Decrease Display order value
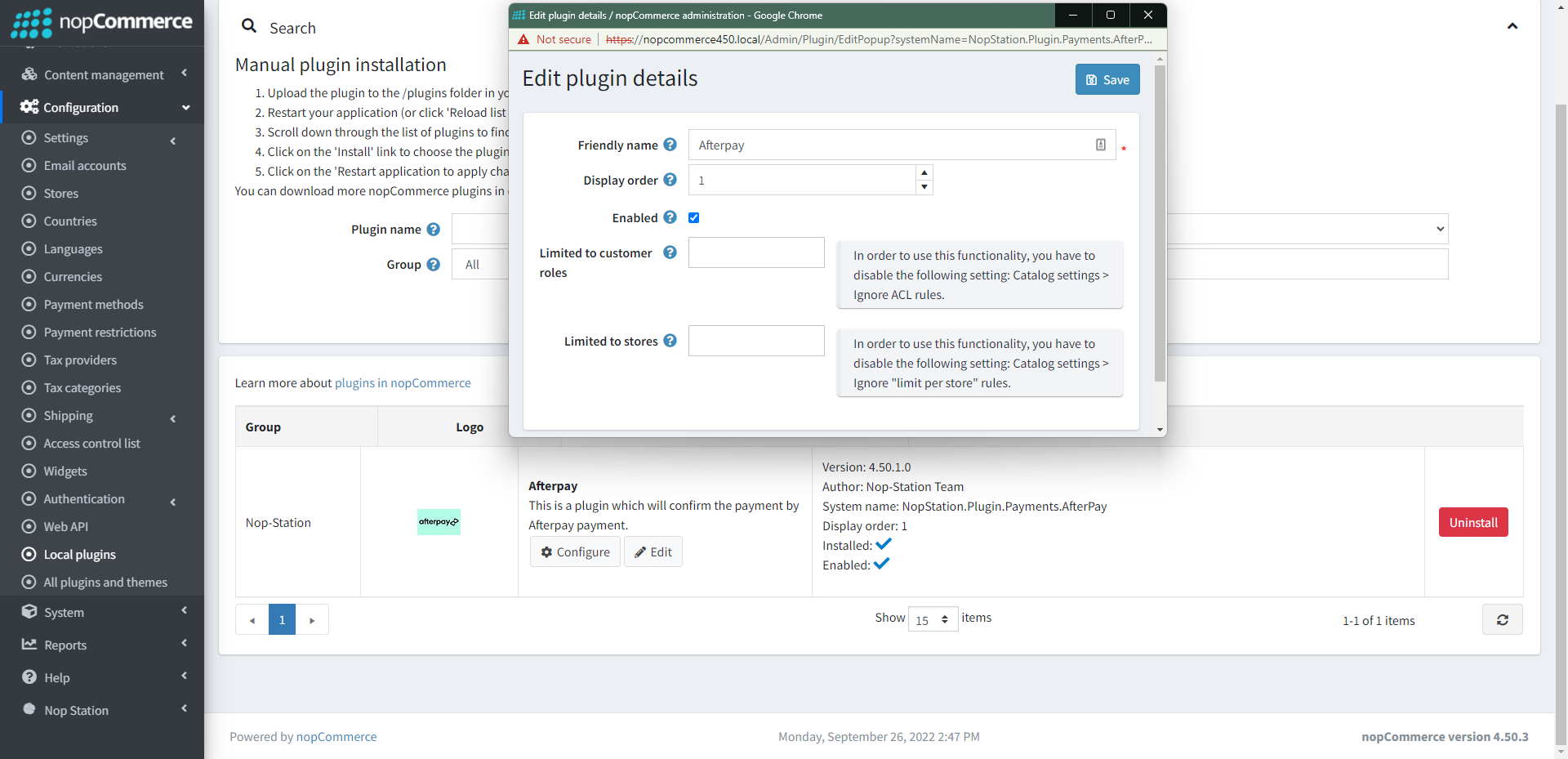 [924, 187]
